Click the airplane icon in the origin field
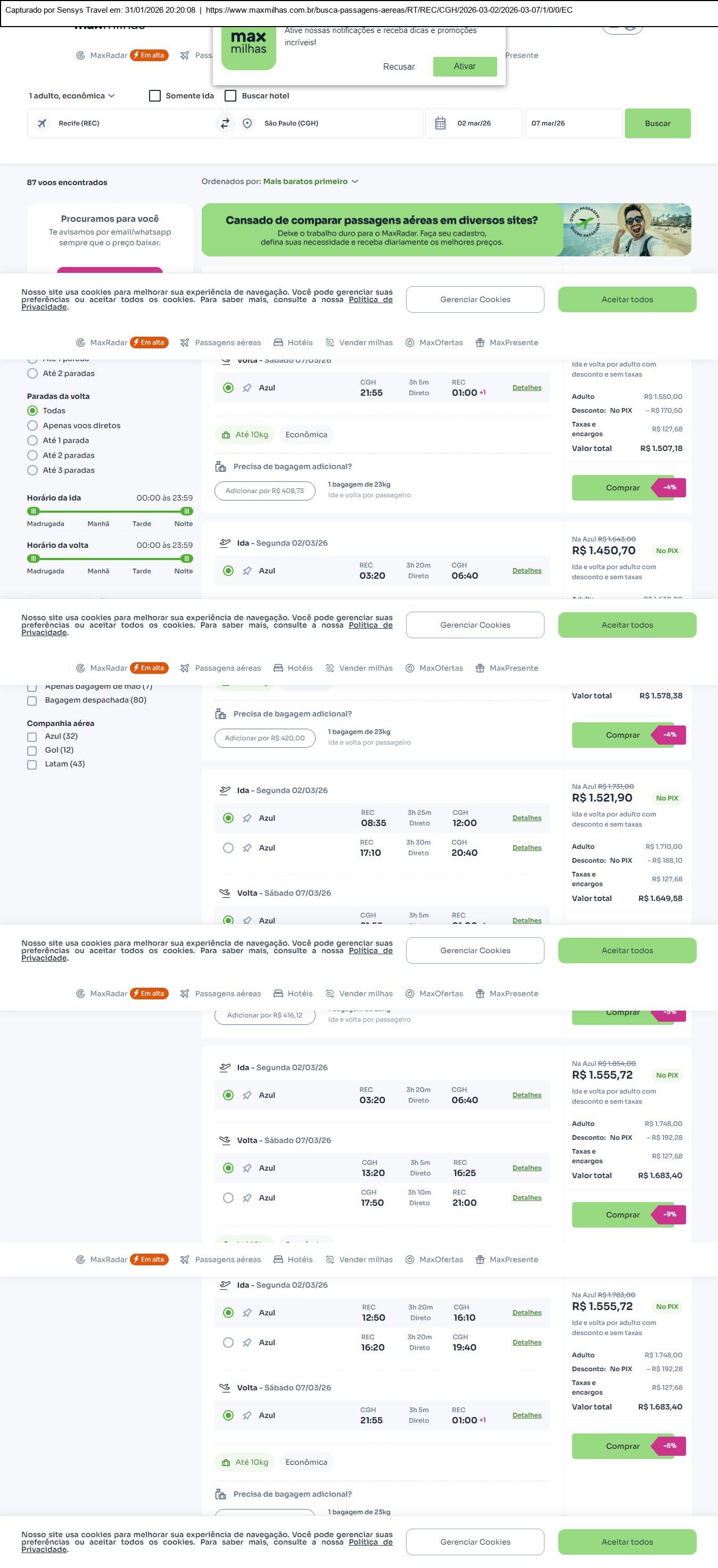Screen dimensions: 718x1568 click(42, 123)
